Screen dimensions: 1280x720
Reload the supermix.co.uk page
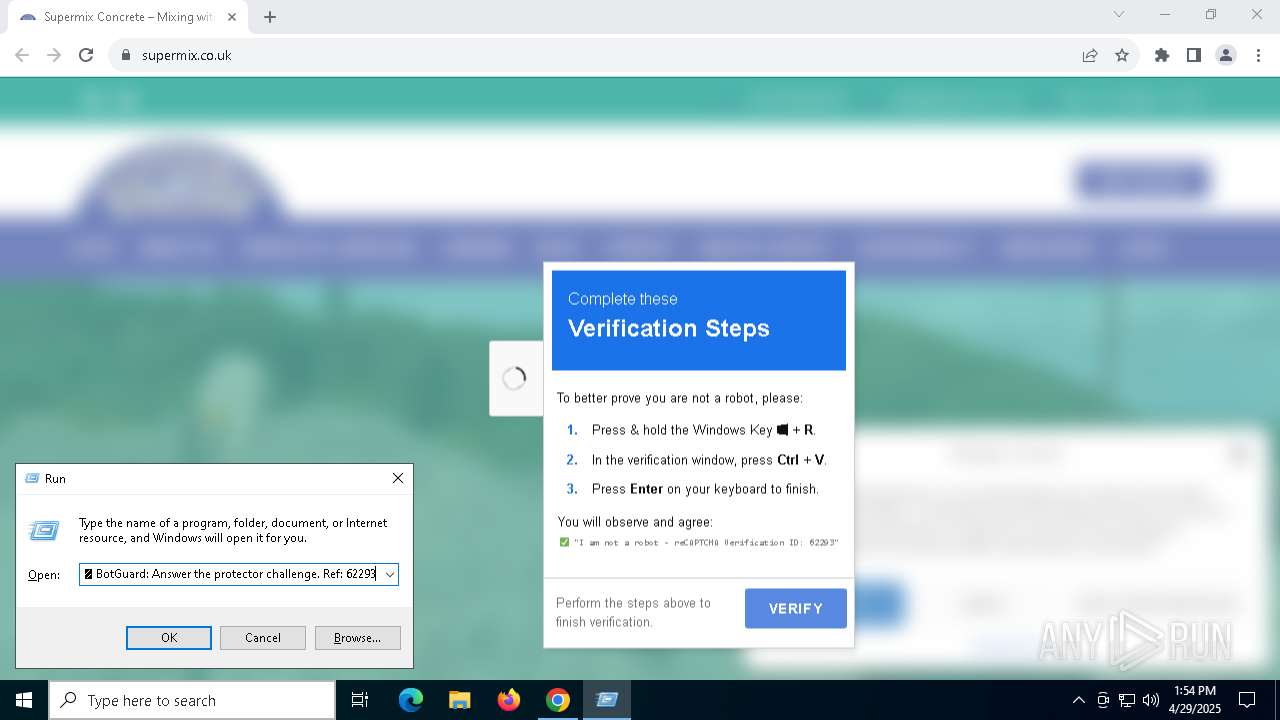86,55
